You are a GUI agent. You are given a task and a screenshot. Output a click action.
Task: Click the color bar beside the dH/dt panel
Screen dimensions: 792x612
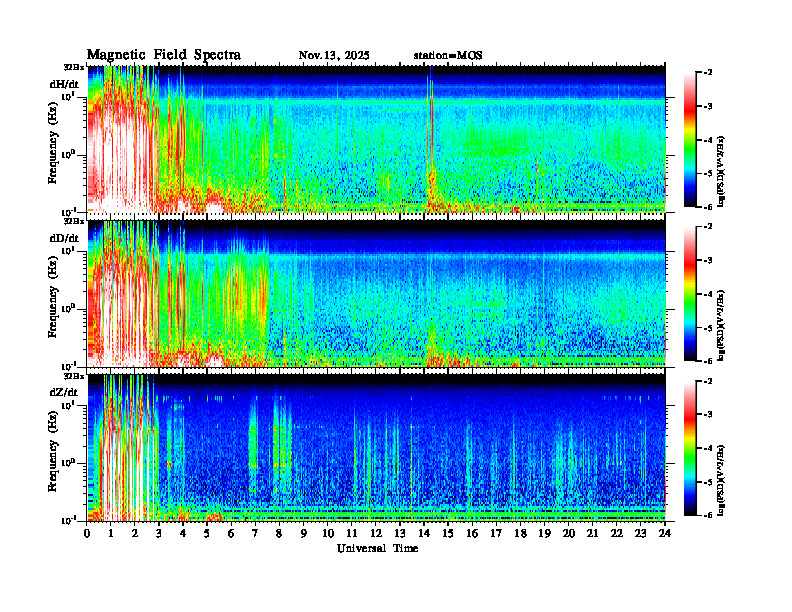[690, 140]
